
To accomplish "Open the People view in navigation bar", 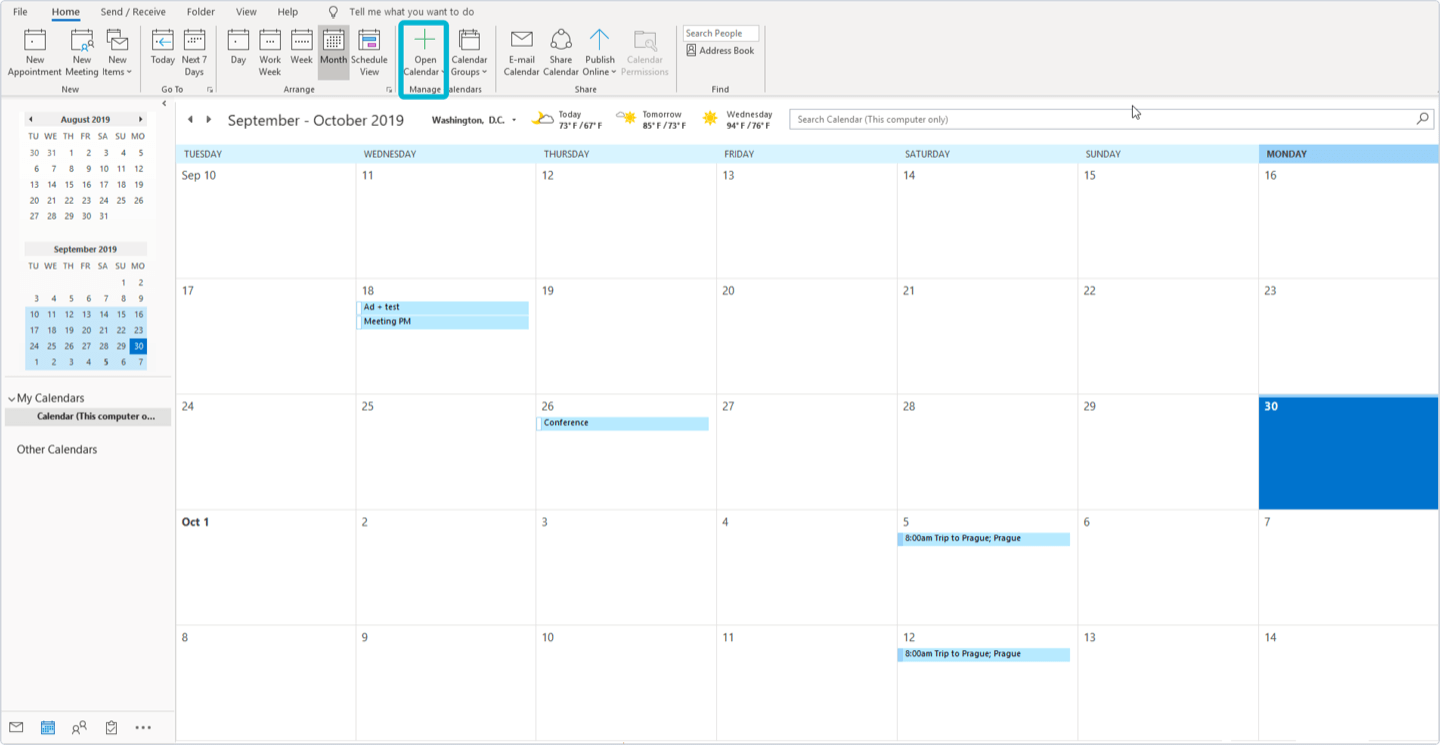I will point(79,728).
